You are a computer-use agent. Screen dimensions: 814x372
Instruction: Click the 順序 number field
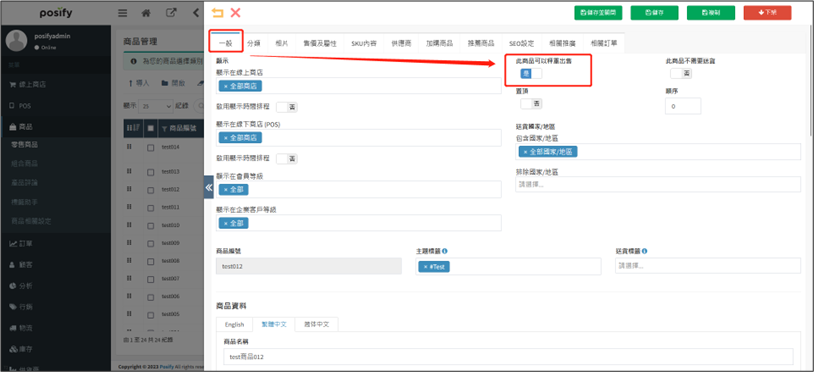(683, 106)
